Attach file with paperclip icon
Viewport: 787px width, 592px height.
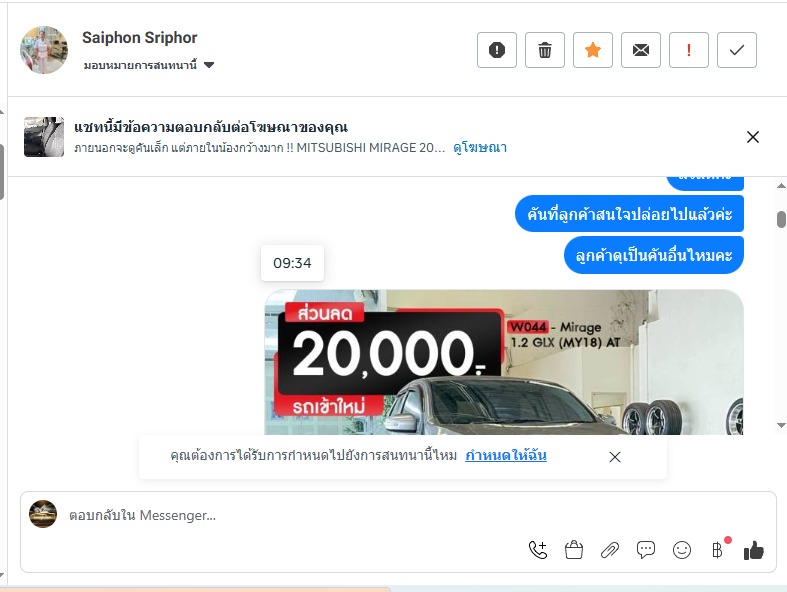point(610,550)
